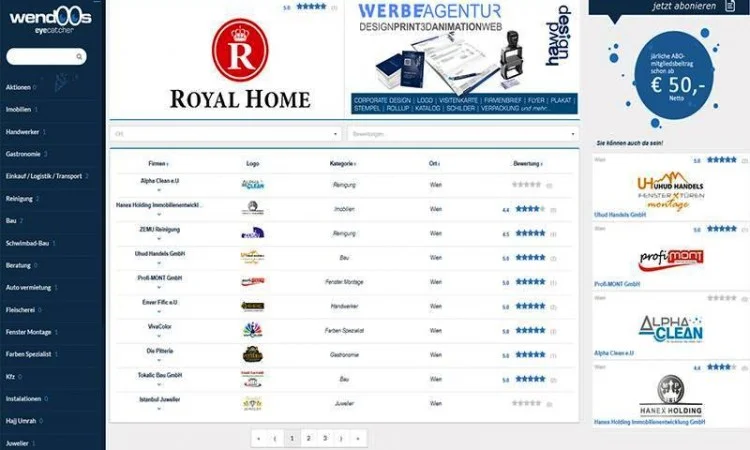
Task: Go to first page of pagination
Action: (x=259, y=439)
